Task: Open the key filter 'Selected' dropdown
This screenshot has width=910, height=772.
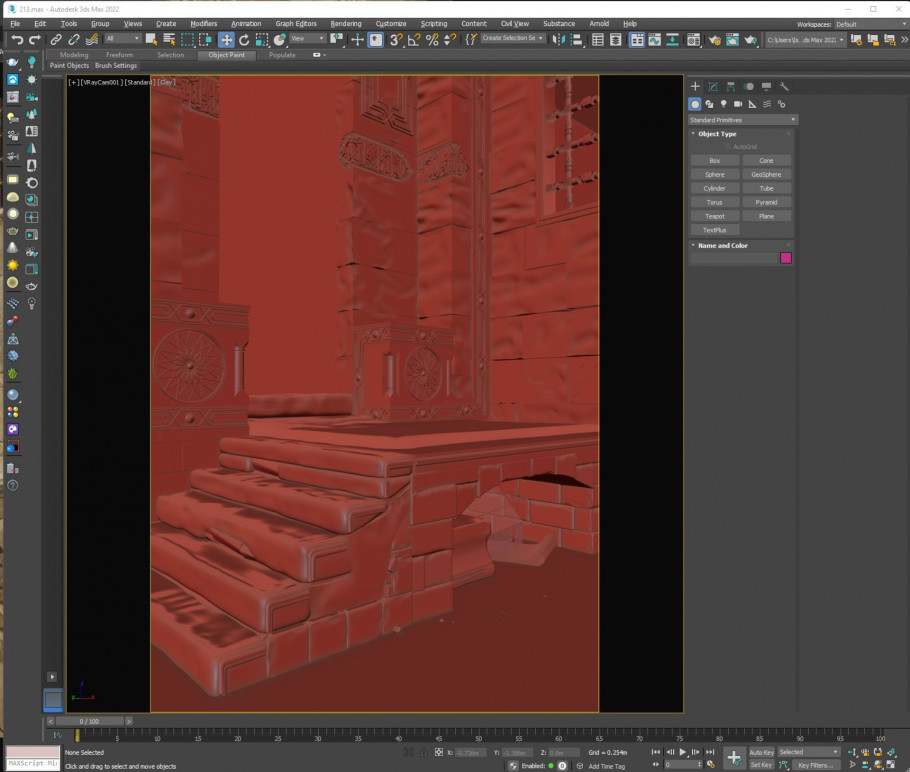Action: 808,752
